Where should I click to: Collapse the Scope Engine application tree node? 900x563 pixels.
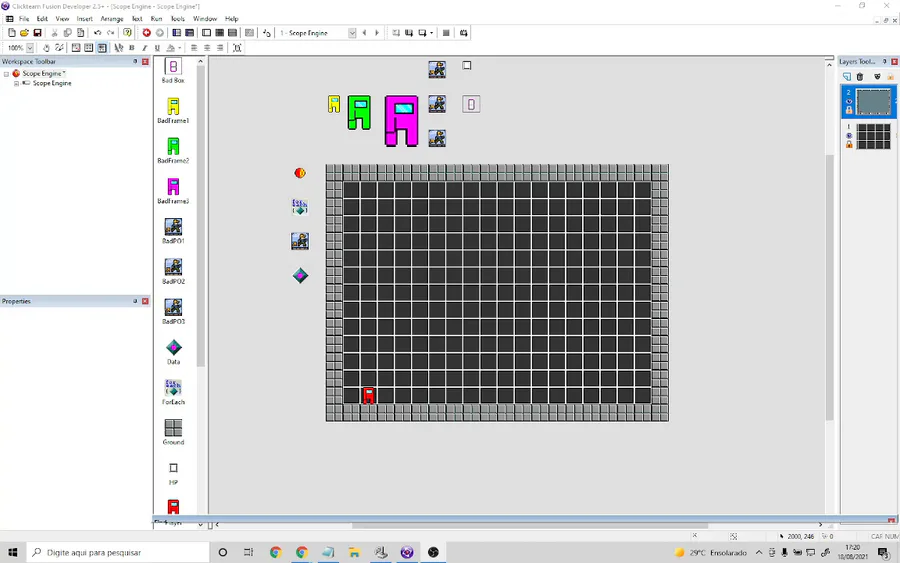(7, 74)
